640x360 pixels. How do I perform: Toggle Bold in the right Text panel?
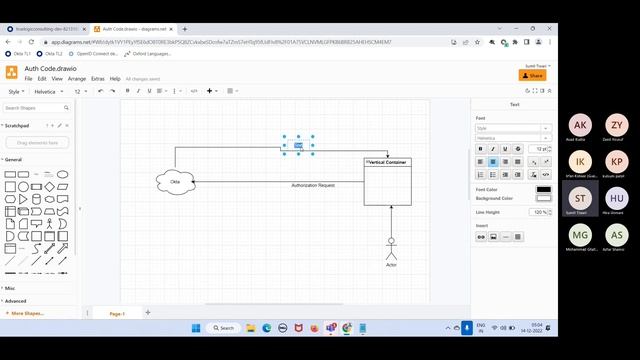point(480,149)
